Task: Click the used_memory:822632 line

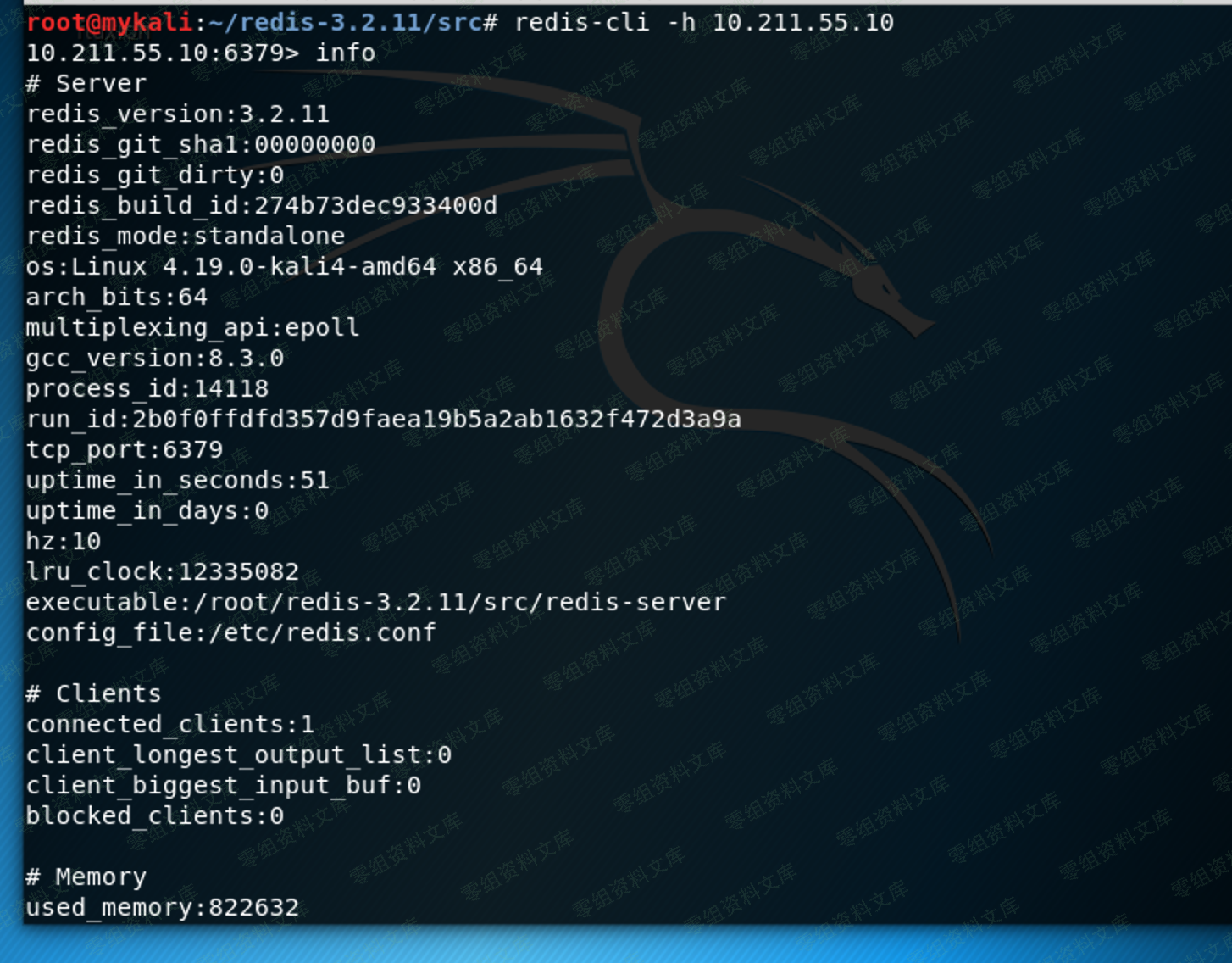Action: [x=162, y=907]
